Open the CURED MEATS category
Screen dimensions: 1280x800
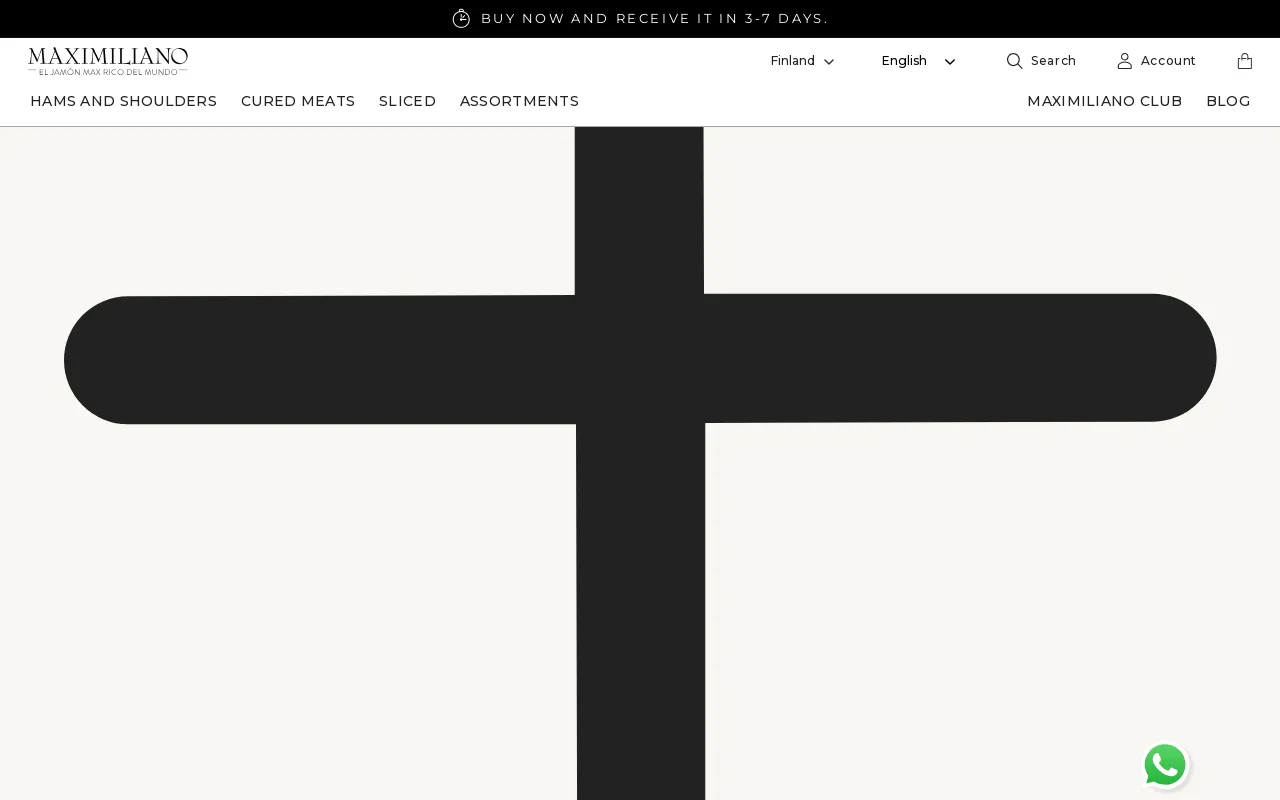pyautogui.click(x=298, y=101)
